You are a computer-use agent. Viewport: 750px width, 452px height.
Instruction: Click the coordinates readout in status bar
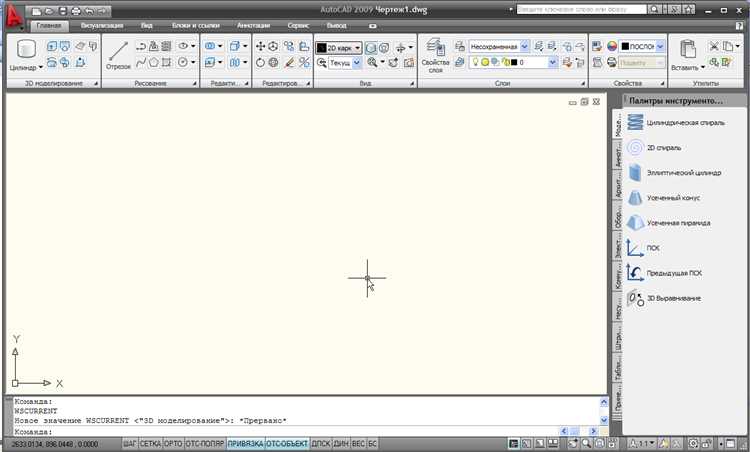click(x=54, y=444)
